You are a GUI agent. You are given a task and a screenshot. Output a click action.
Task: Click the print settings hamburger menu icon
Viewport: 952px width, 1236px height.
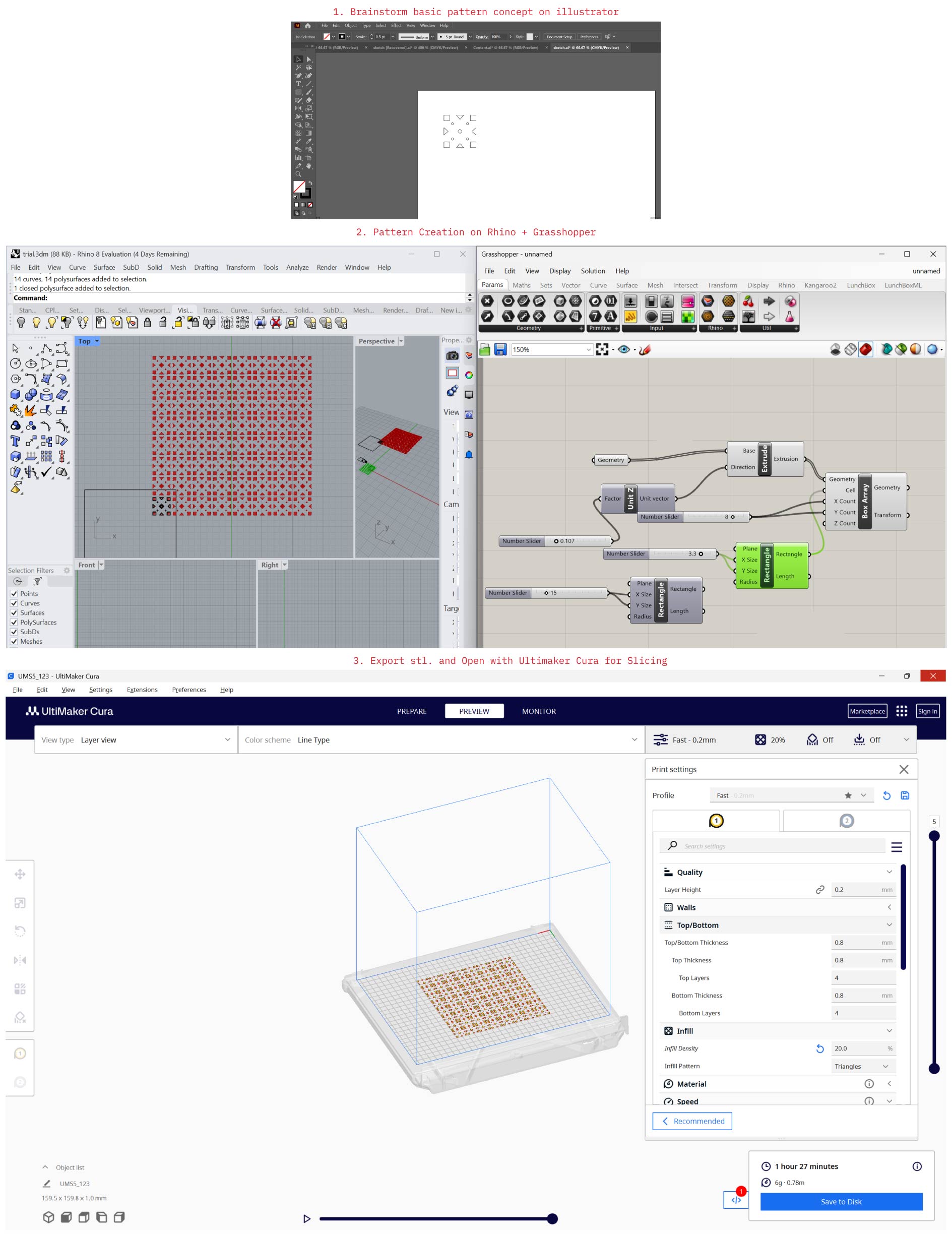coord(897,847)
